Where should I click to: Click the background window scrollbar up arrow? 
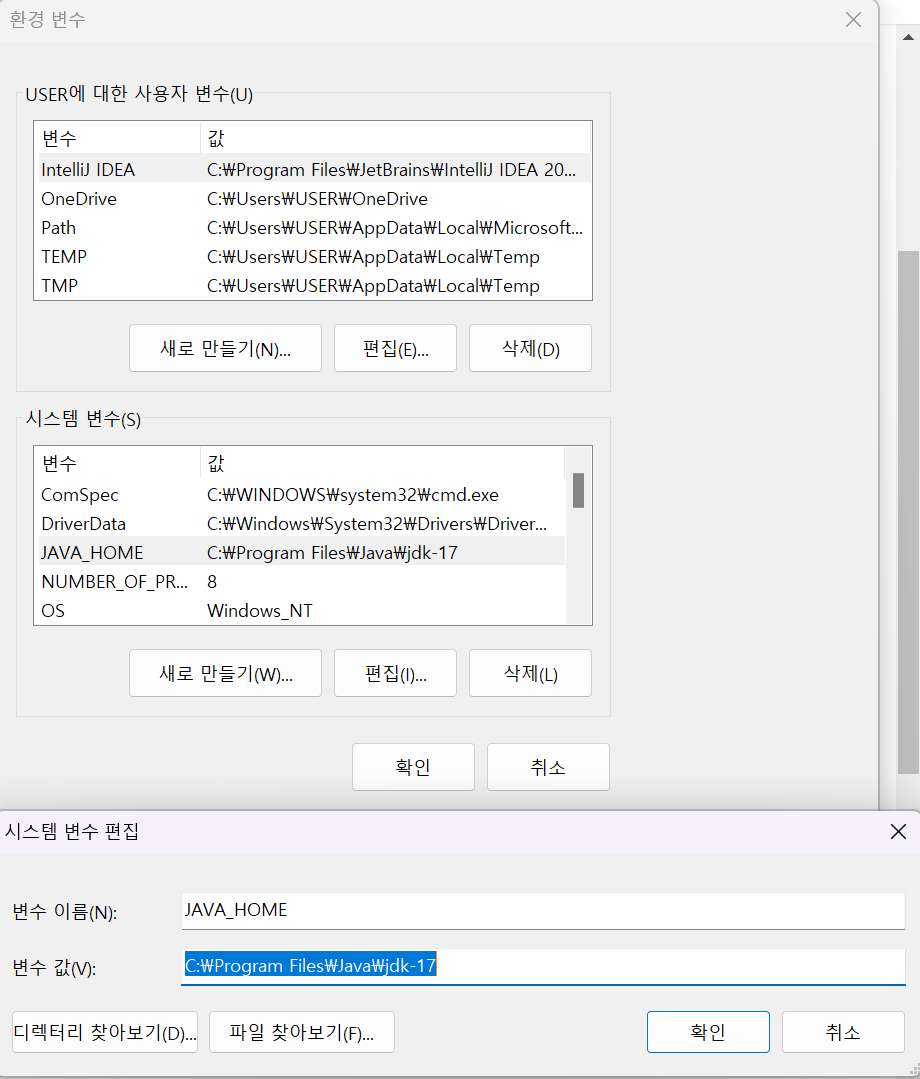coord(908,37)
